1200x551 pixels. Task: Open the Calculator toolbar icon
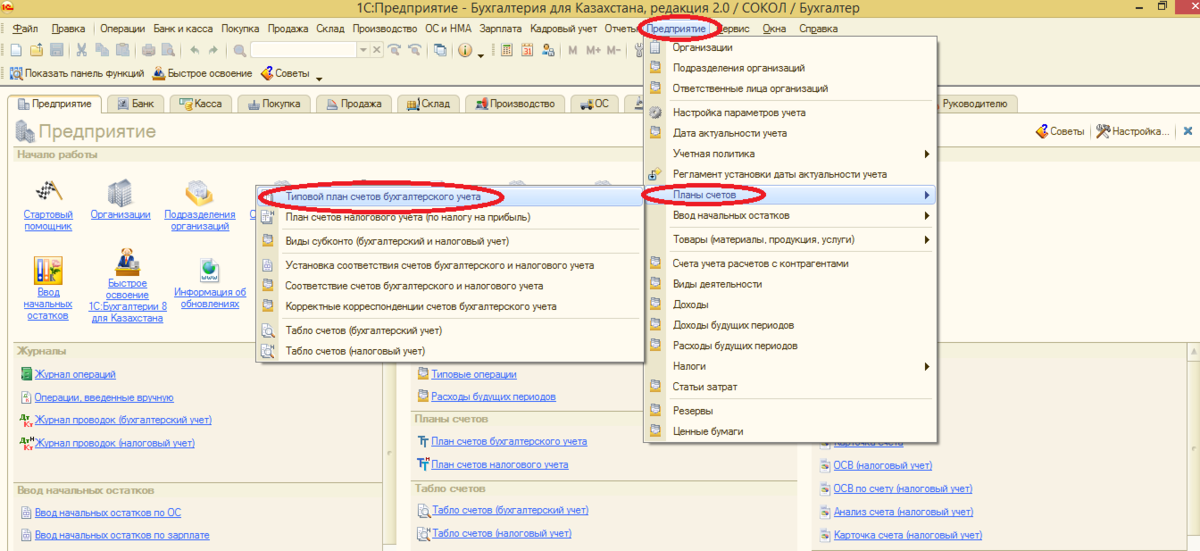(x=506, y=50)
